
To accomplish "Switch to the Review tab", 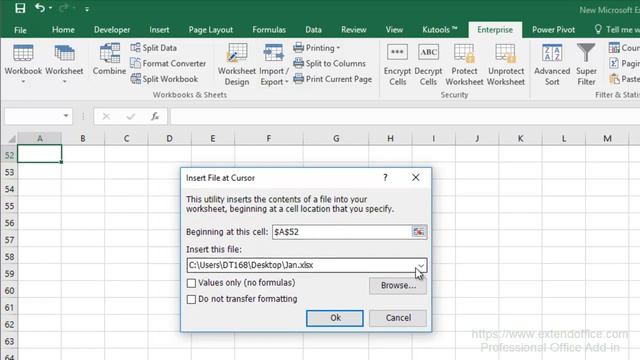I will coord(353,30).
